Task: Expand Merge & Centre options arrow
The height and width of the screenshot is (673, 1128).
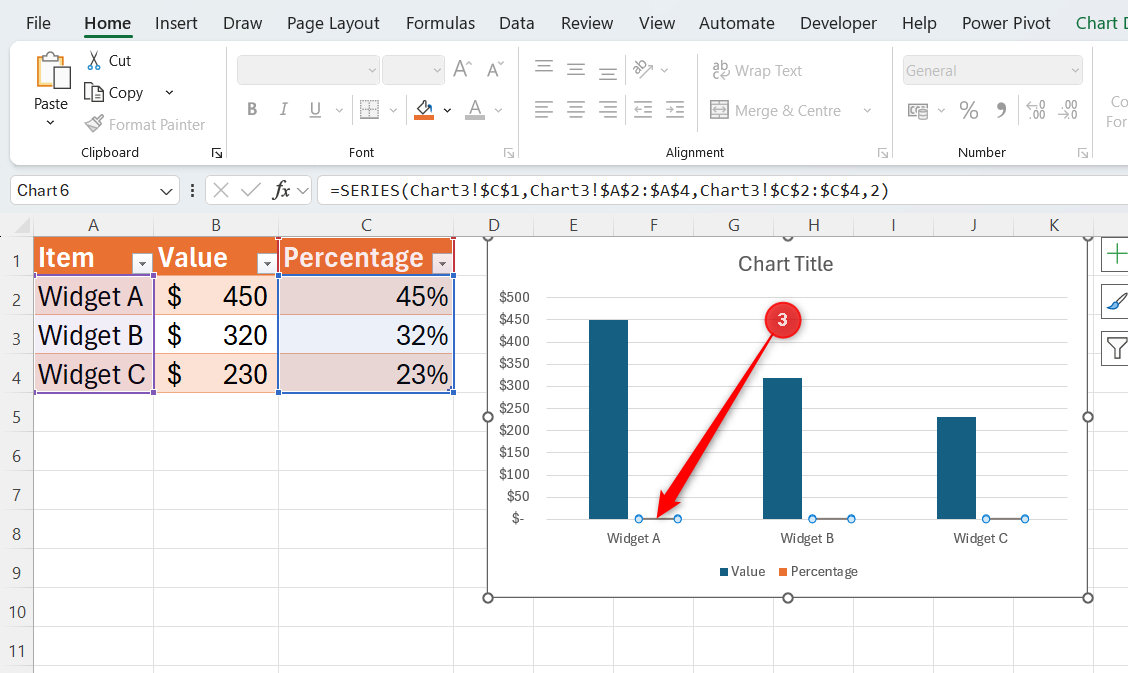Action: [867, 111]
